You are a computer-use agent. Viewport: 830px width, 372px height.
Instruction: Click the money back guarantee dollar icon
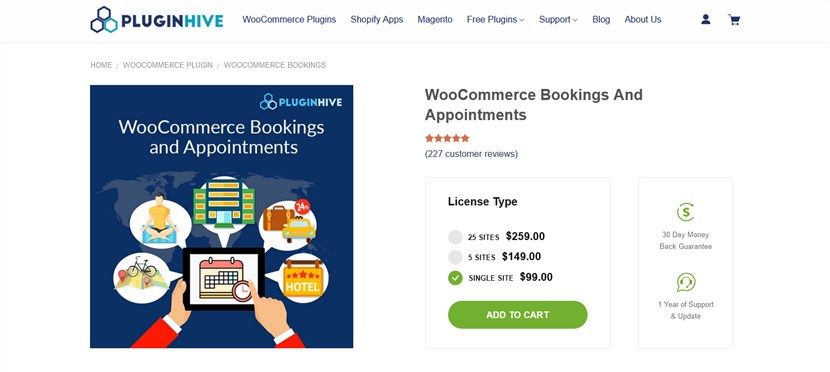tap(685, 212)
